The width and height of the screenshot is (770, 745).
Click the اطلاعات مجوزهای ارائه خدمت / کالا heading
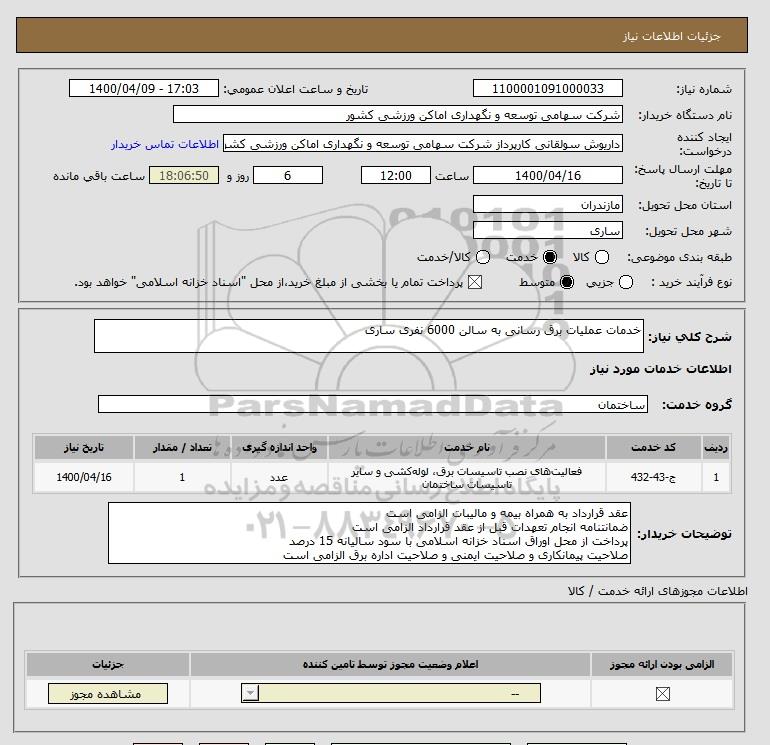click(658, 591)
